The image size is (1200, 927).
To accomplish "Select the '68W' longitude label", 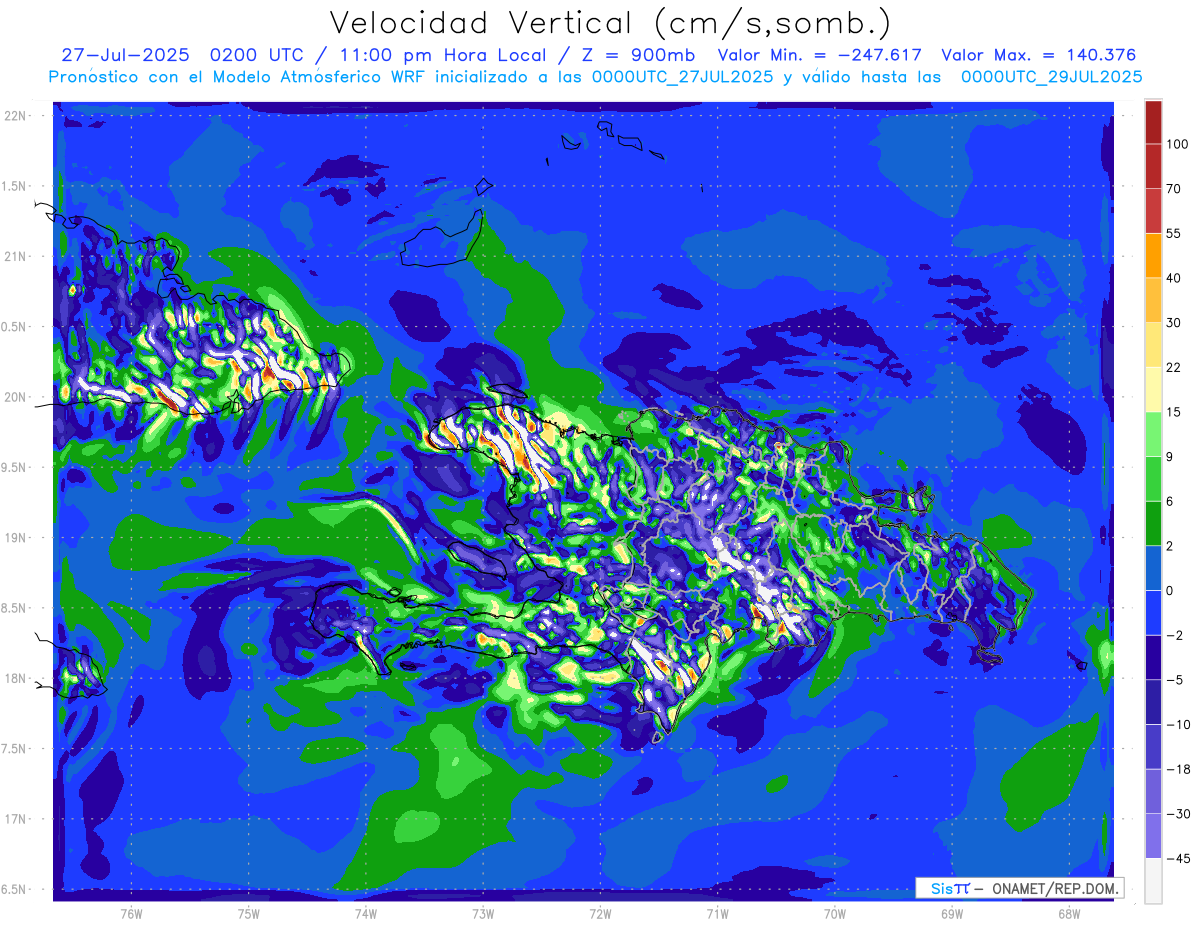I will coord(1069,914).
